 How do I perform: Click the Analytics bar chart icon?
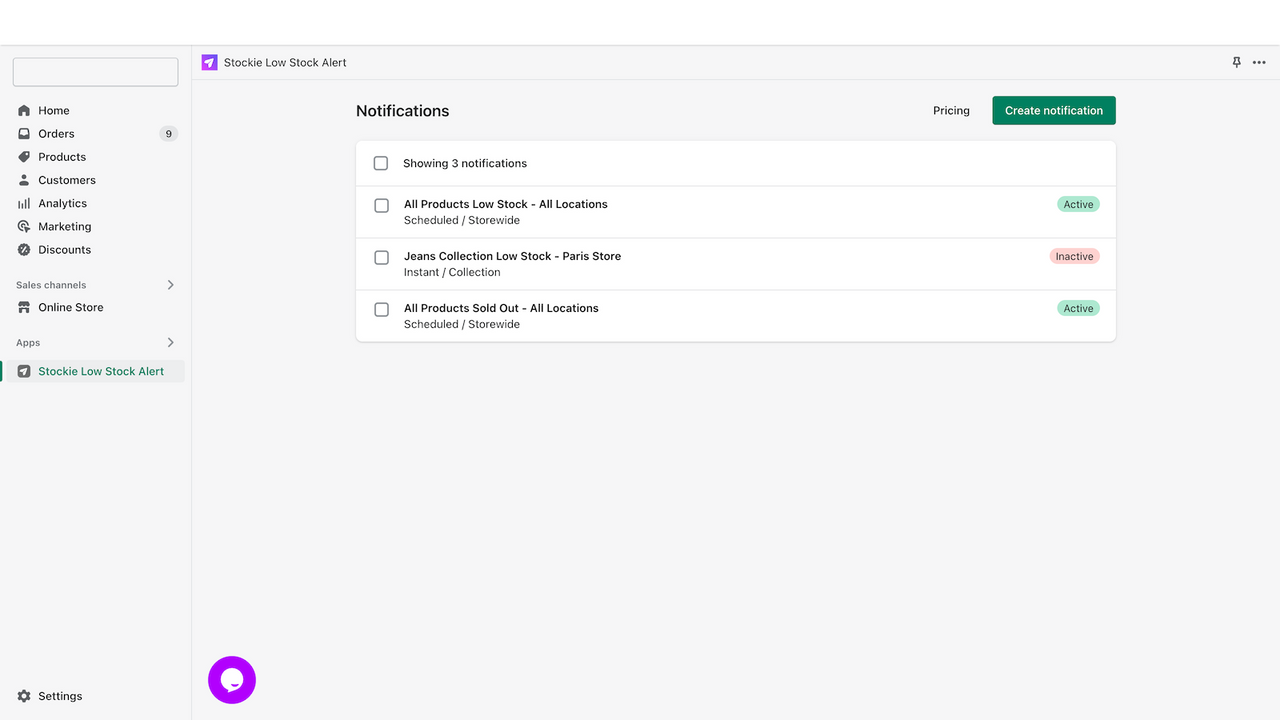24,203
